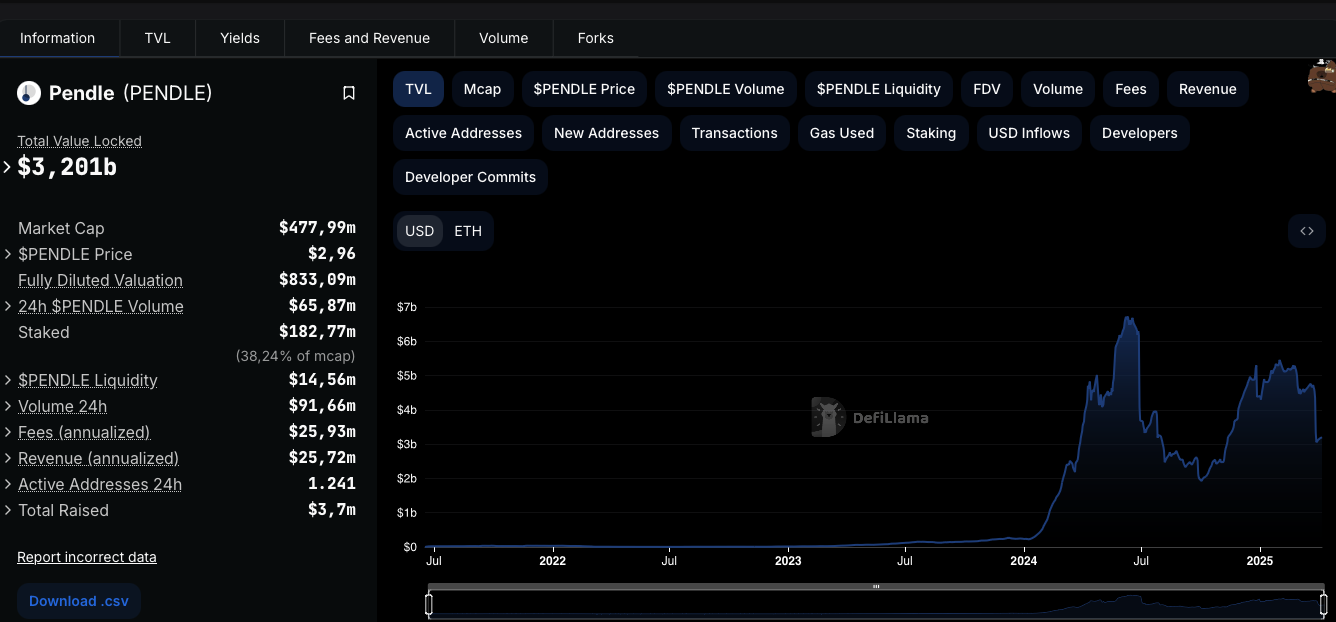The image size is (1336, 622).
Task: Expand Volume 24h row
Action: (9, 406)
